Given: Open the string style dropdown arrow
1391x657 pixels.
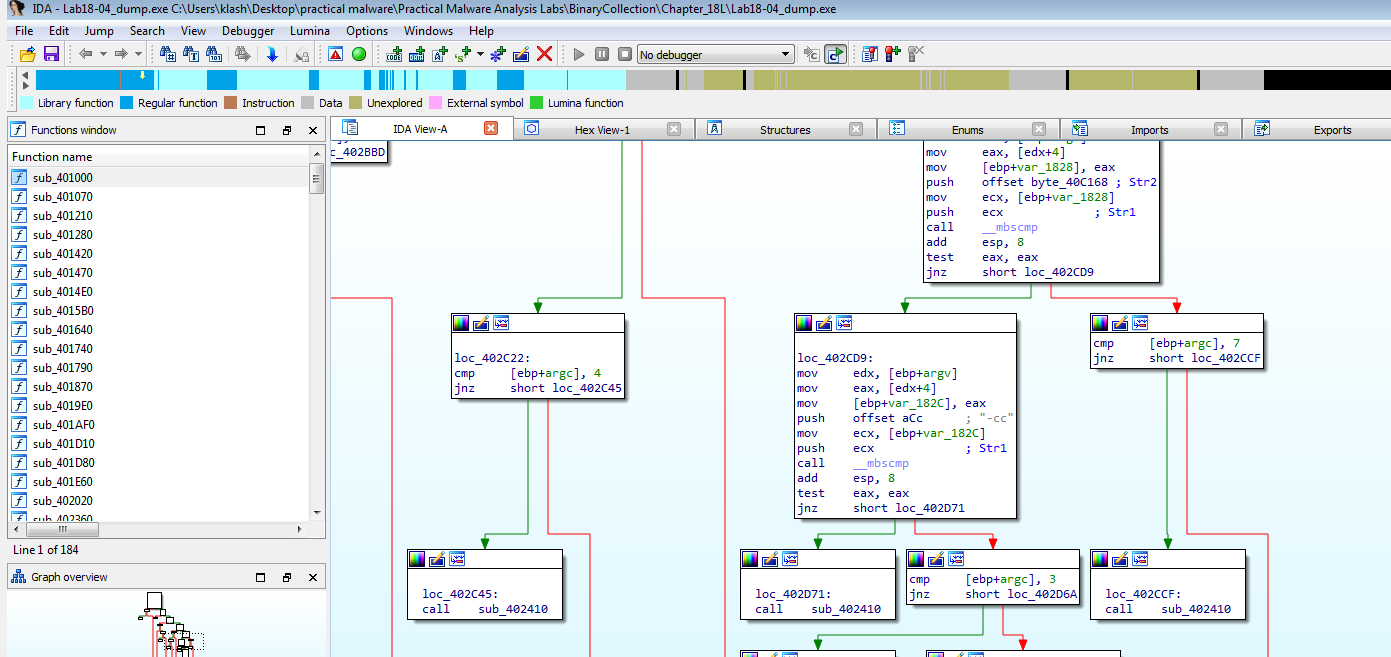Looking at the screenshot, I should click(x=480, y=54).
